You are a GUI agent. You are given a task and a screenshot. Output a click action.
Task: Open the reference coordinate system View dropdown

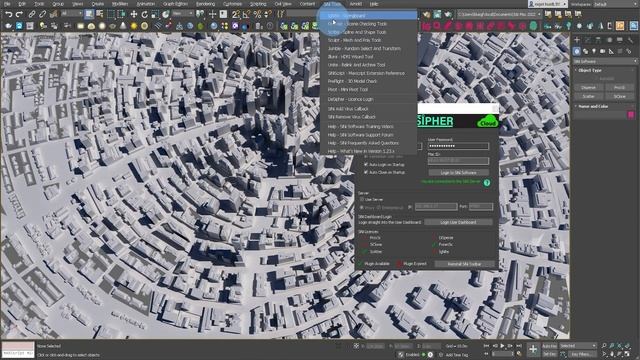pos(182,14)
